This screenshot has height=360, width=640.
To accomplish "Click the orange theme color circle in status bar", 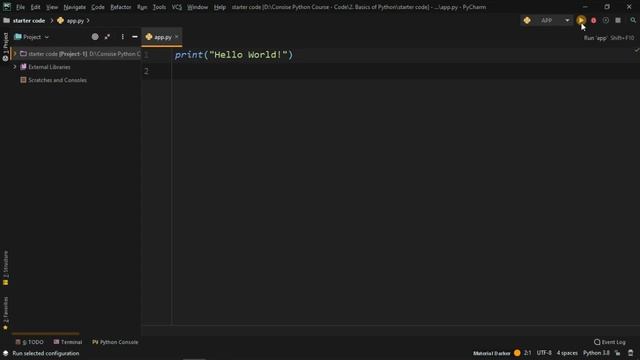I will coord(517,353).
